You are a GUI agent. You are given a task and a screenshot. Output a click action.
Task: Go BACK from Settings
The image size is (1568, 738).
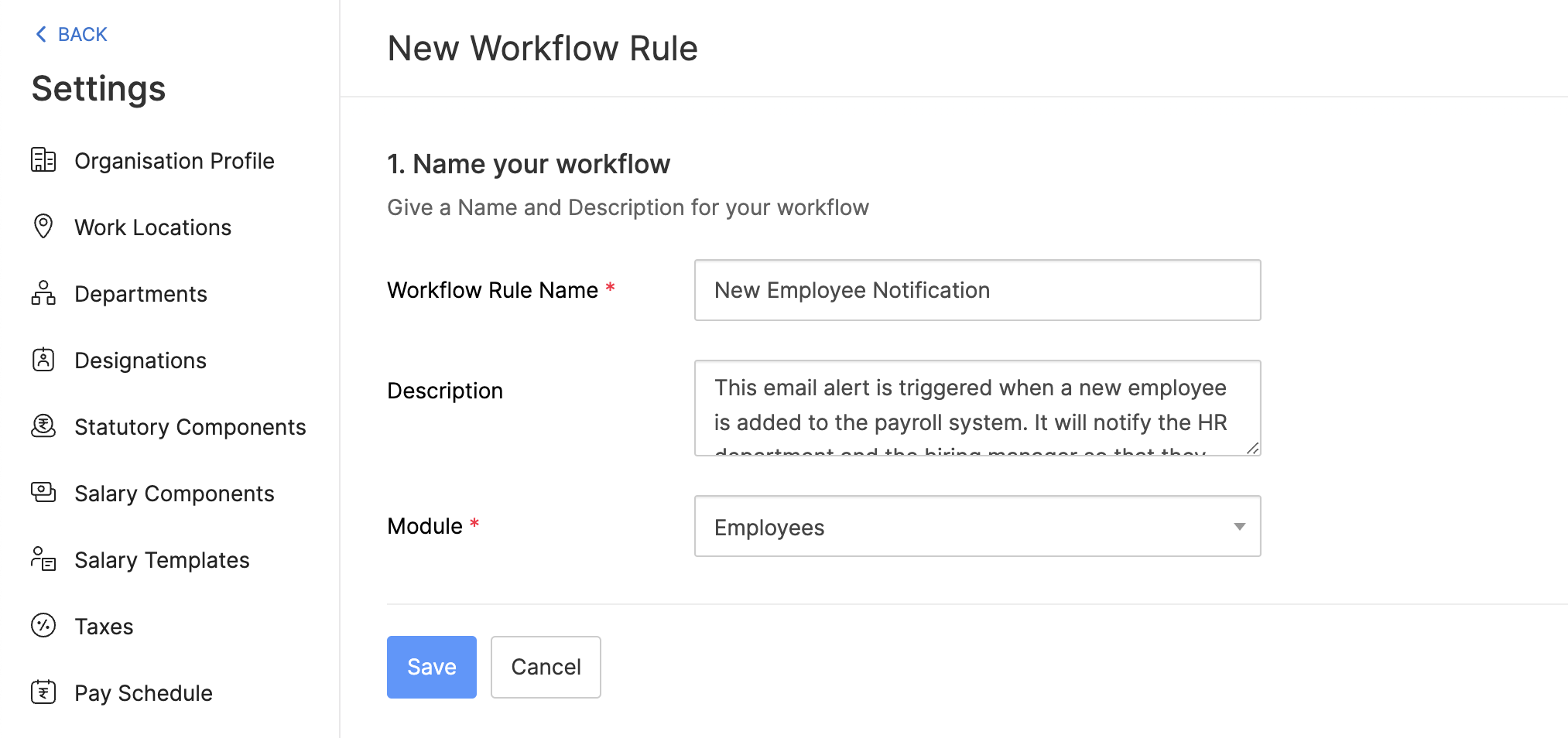coord(71,34)
